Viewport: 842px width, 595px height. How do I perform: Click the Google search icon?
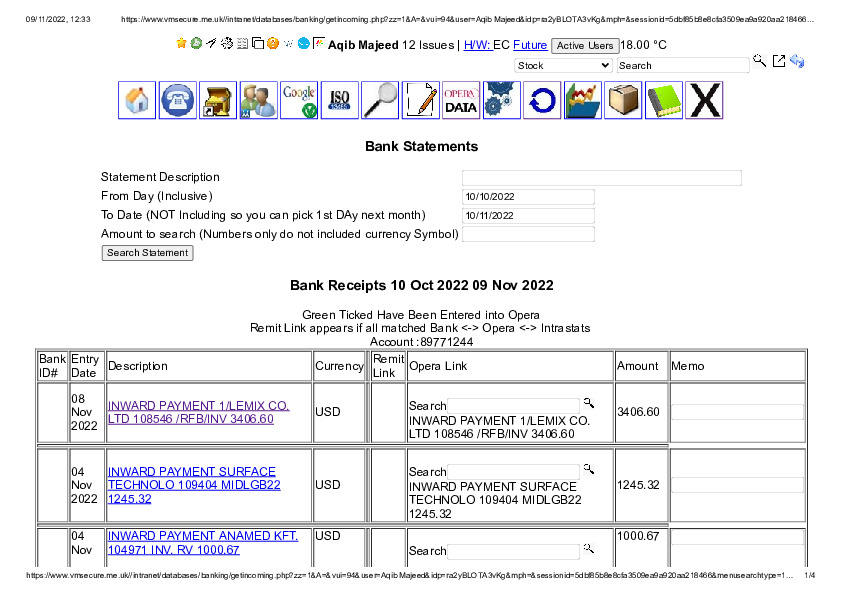tap(299, 101)
